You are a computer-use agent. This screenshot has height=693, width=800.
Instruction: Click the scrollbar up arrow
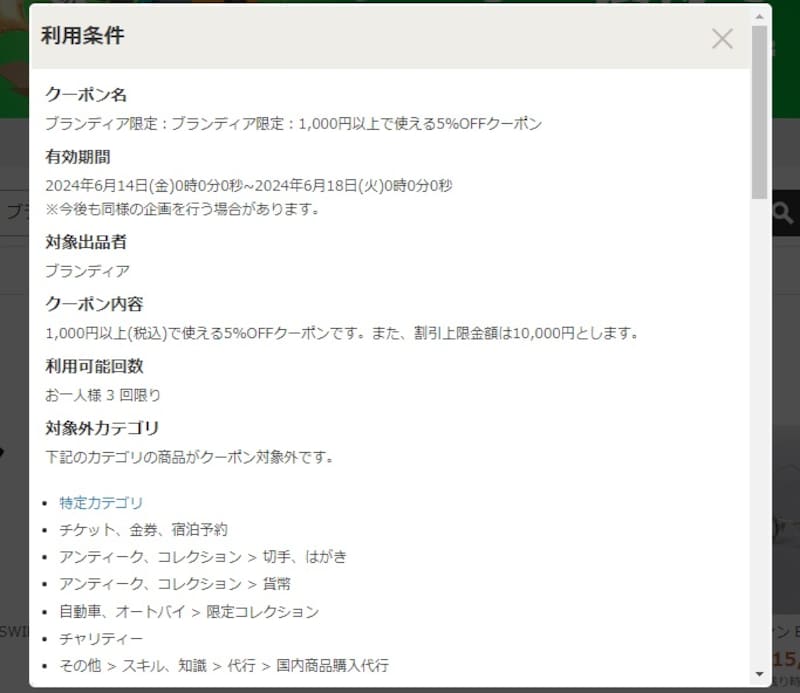pos(759,16)
